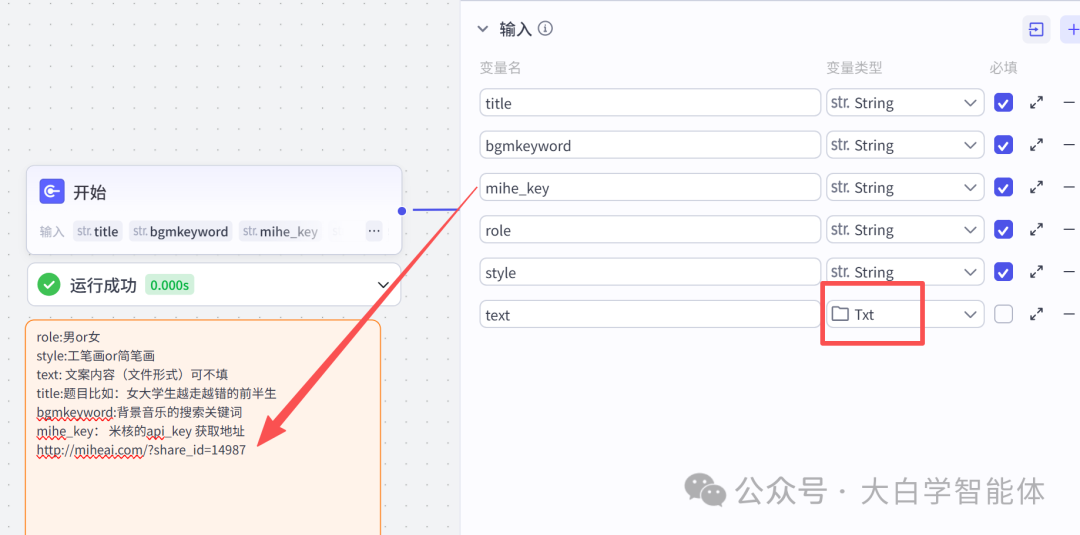Click the str.title tag on Start node
Screen dimensions: 1080x535
(98, 231)
